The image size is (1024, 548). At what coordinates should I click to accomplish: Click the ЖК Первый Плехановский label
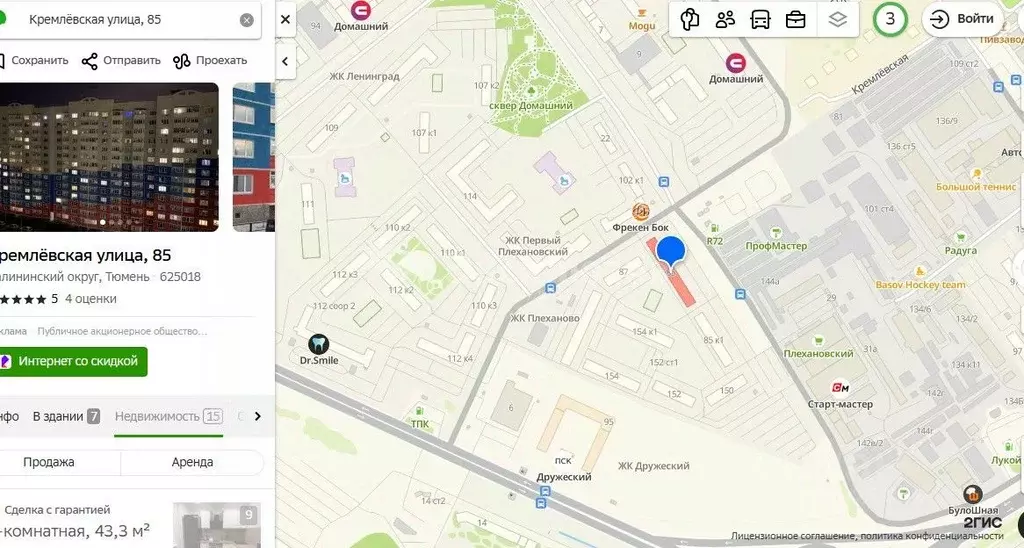coord(532,246)
